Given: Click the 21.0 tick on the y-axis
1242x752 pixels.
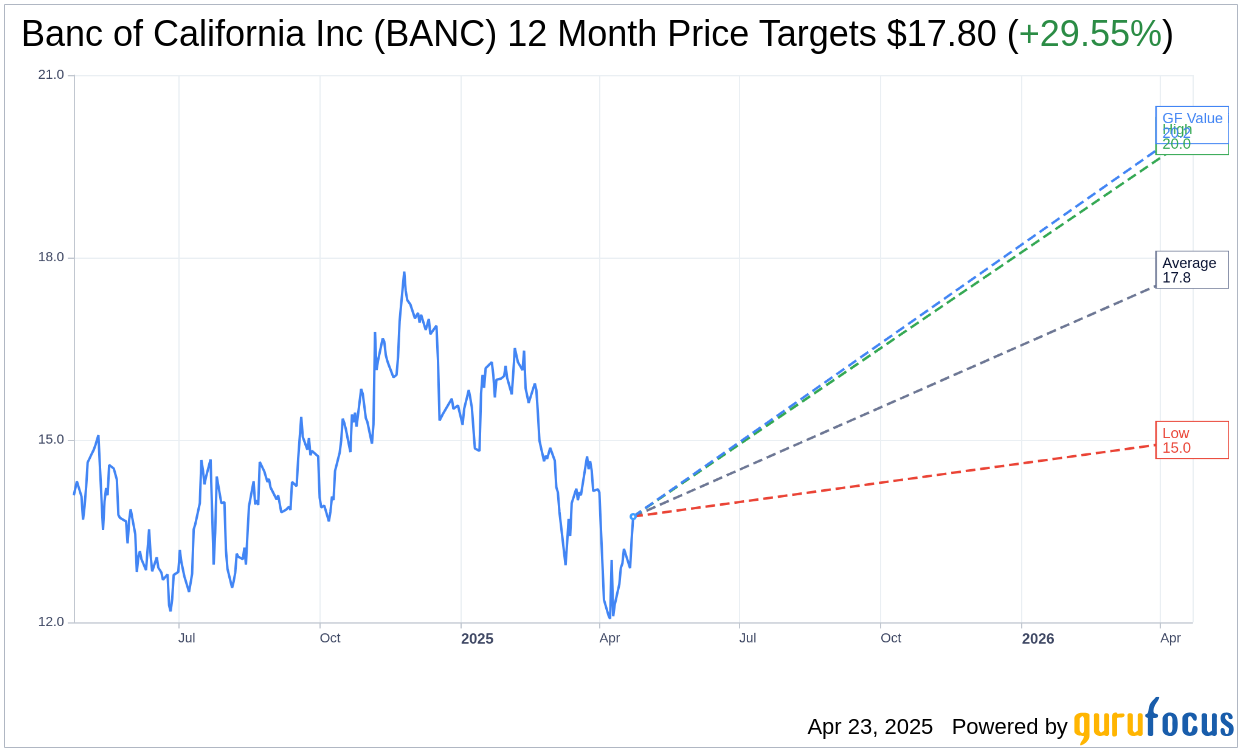Looking at the screenshot, I should point(51,75).
